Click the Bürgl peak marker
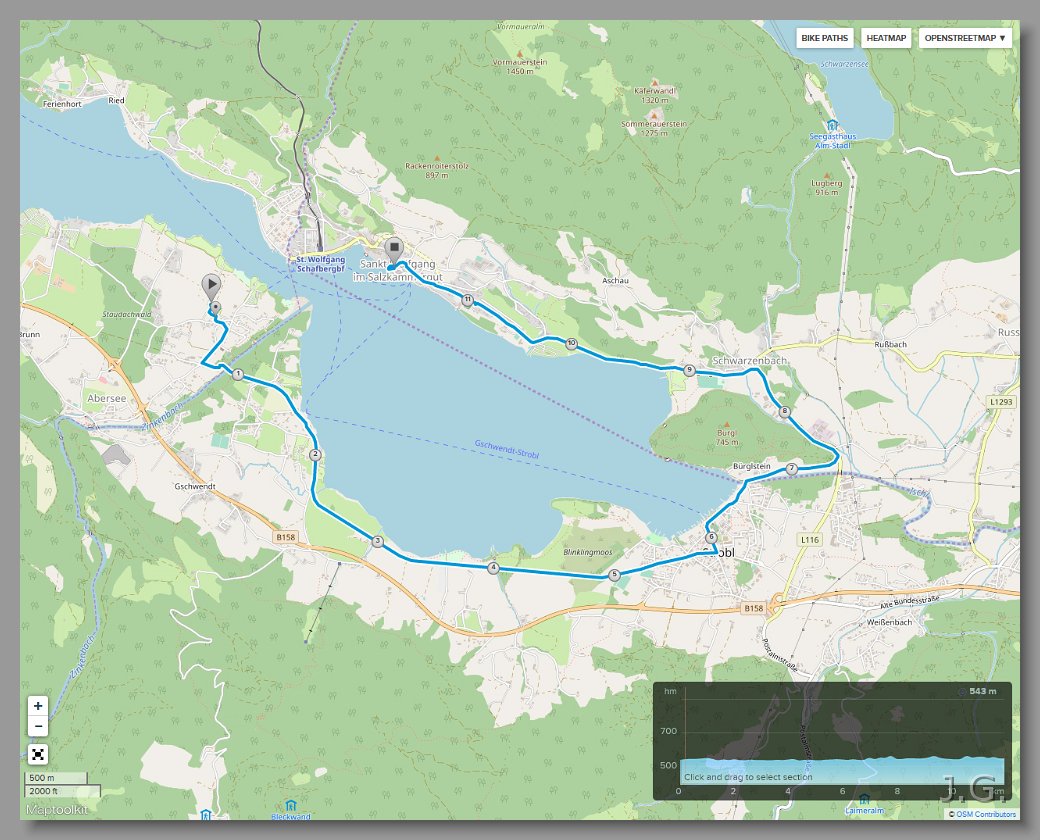 click(726, 425)
